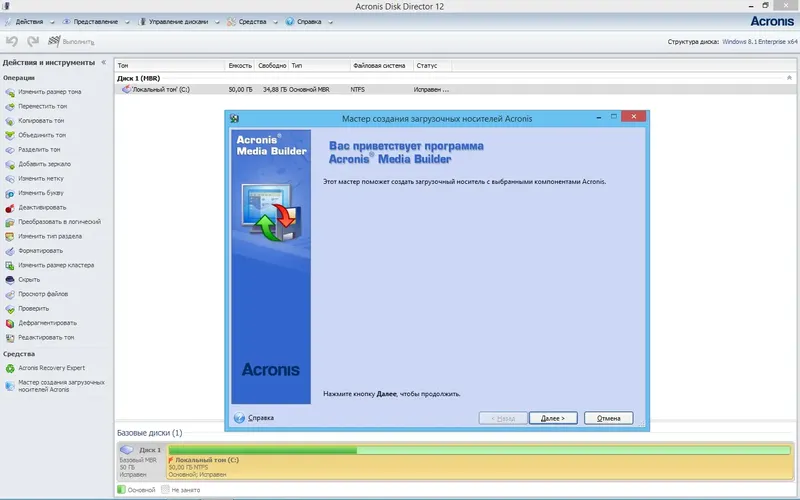800x500 pixels.
Task: Click the 34,88 ГБ free space cell
Action: coord(274,89)
